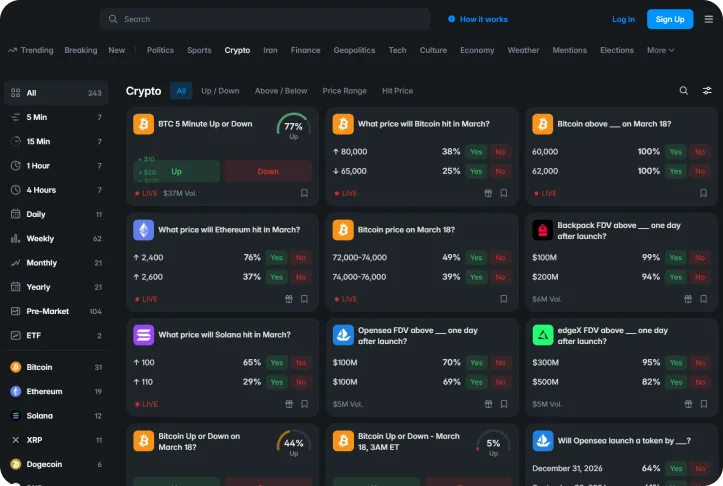The image size is (723, 486).
Task: Click 5% Up gauge on Bitcoin 3AM ET card
Action: point(493,444)
